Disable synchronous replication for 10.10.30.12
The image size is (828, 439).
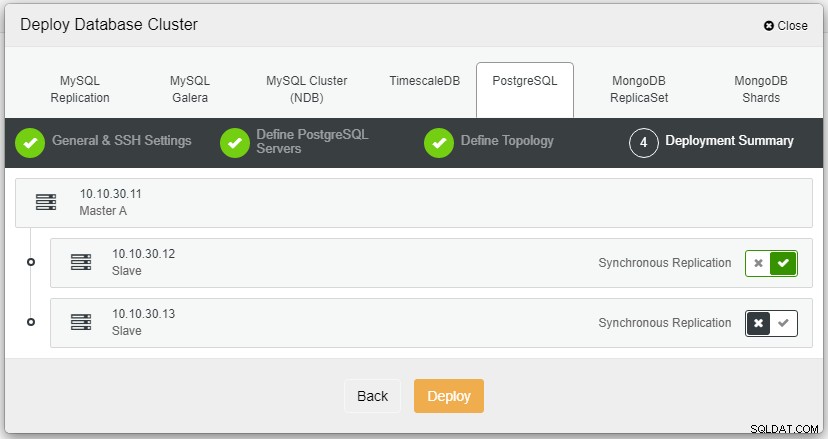point(758,263)
